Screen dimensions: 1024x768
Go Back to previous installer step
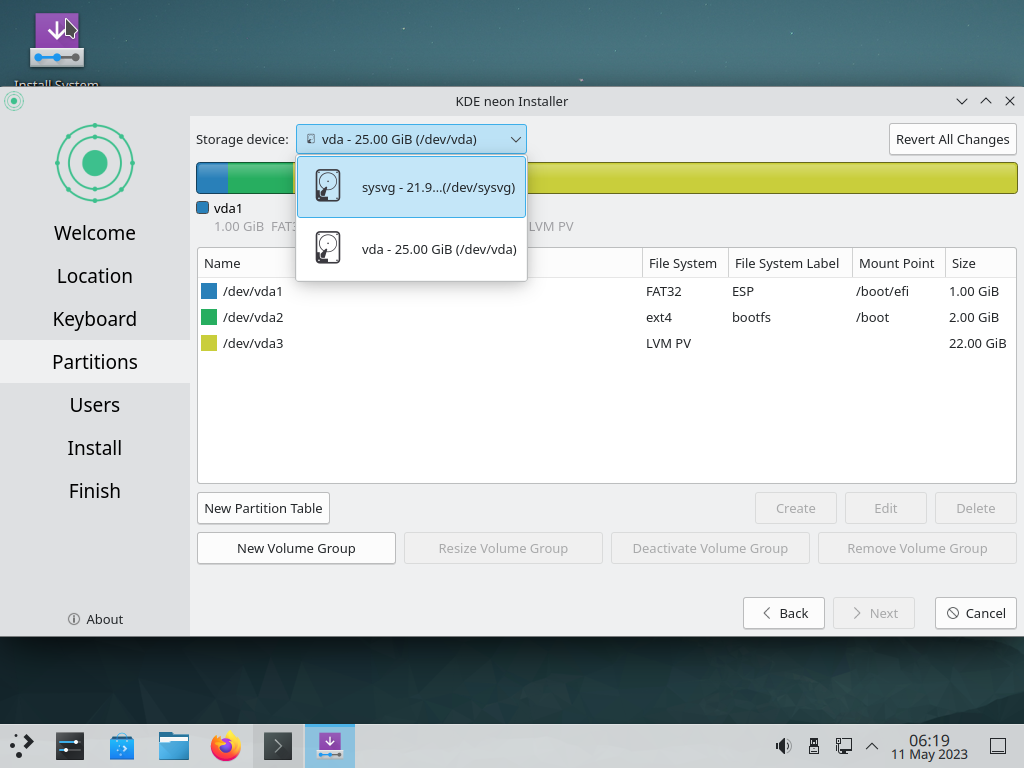pyautogui.click(x=784, y=613)
